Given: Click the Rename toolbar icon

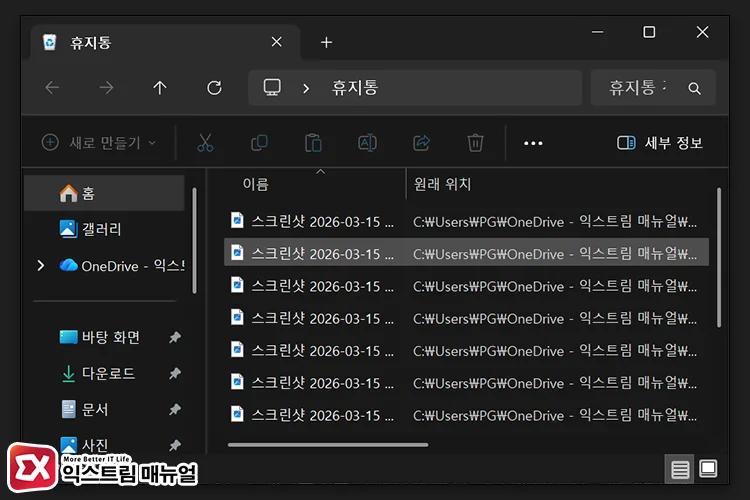Looking at the screenshot, I should pyautogui.click(x=367, y=143).
